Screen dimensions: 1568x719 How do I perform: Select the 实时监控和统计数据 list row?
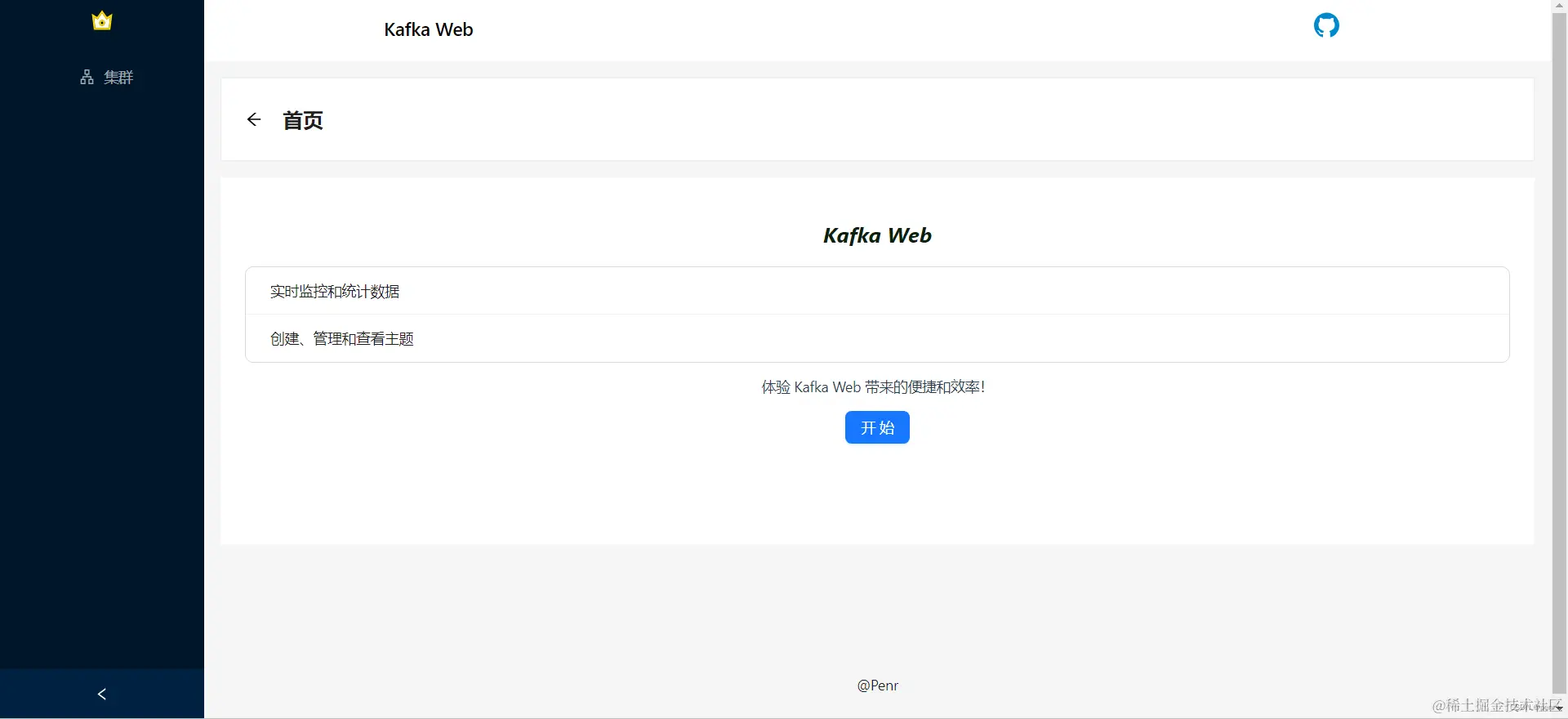tap(877, 291)
